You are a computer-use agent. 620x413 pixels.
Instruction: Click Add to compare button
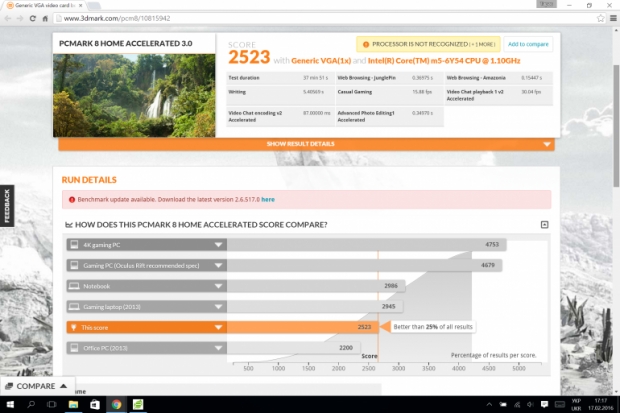point(528,44)
